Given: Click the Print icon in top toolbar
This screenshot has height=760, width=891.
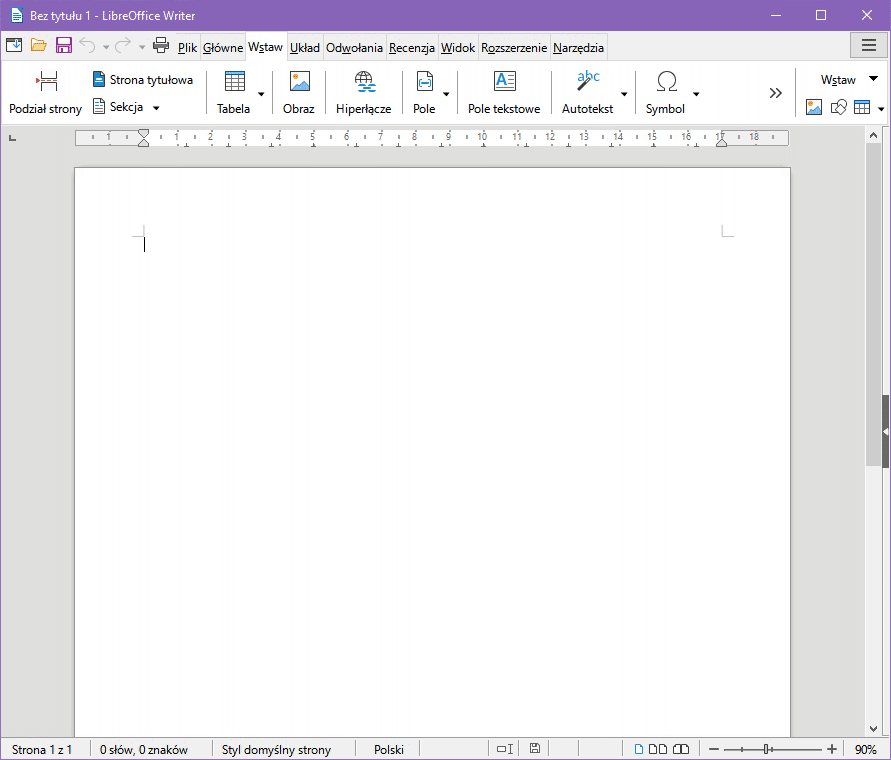Looking at the screenshot, I should 160,45.
